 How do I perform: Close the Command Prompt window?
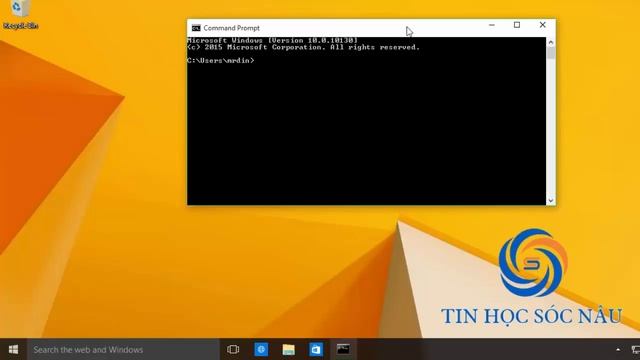[542, 25]
